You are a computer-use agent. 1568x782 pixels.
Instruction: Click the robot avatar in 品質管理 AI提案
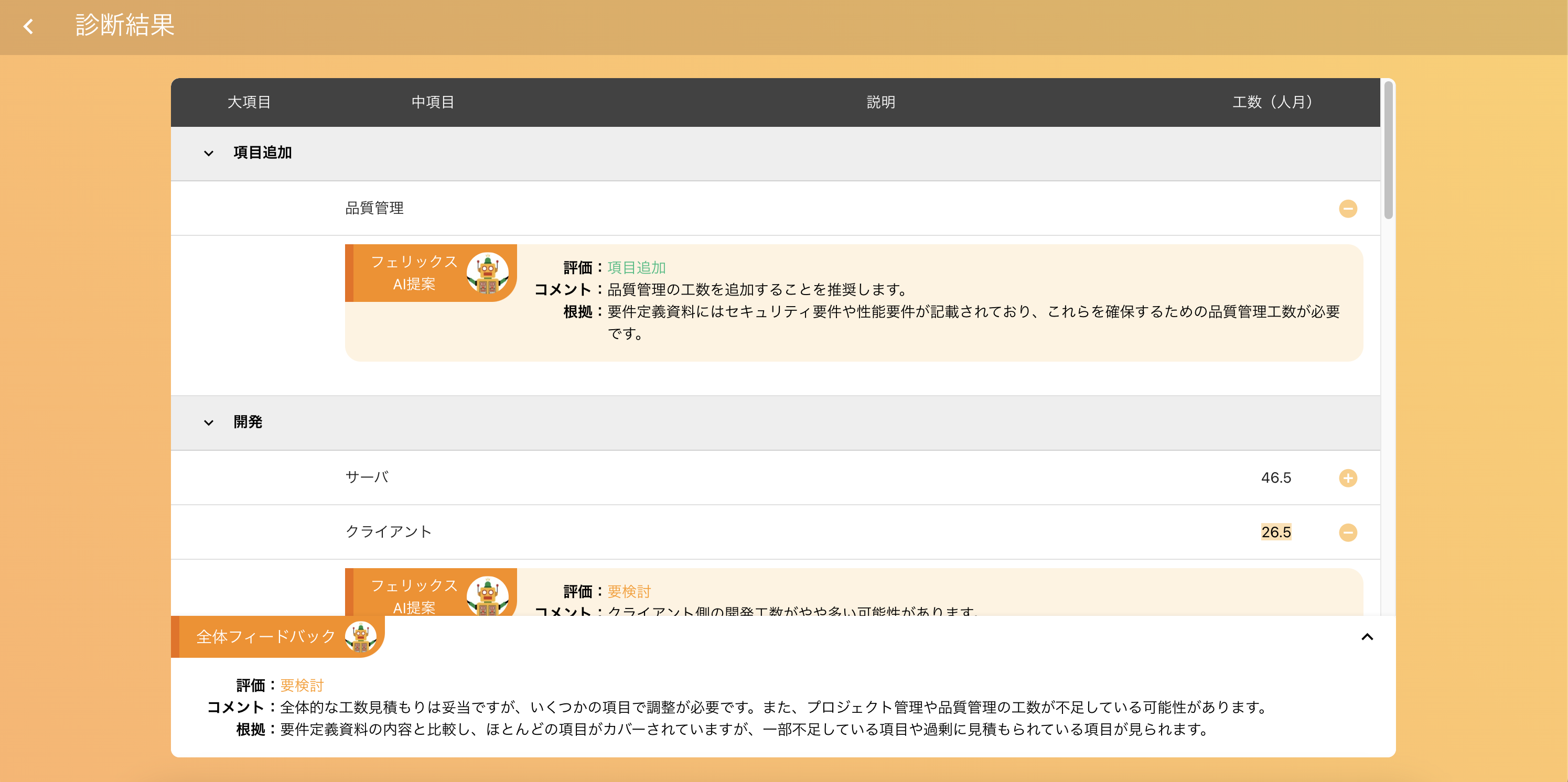[488, 273]
